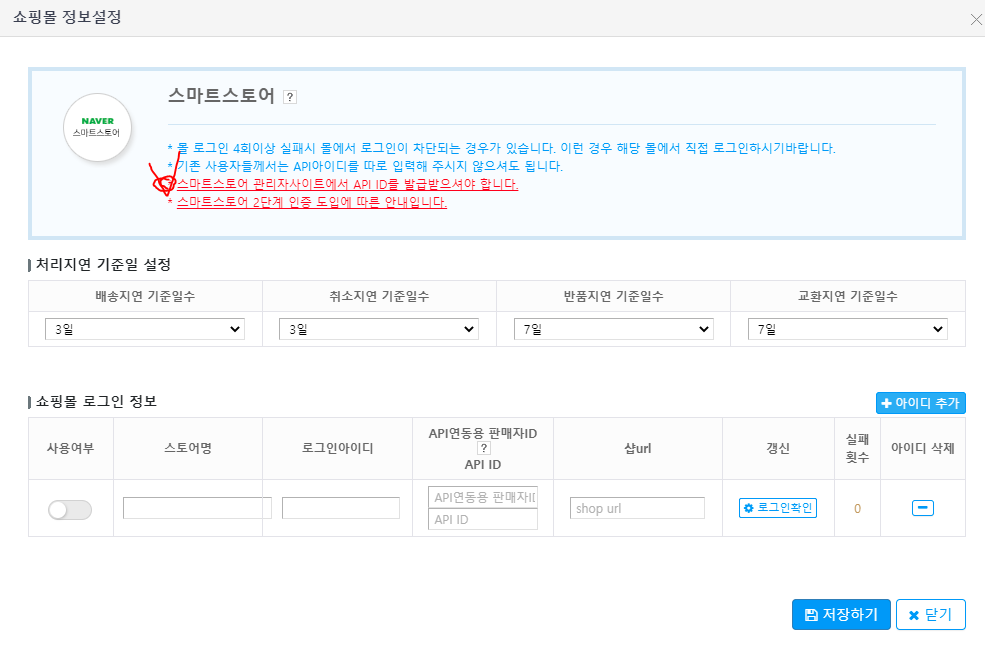Click the 로그인아이디 column header
This screenshot has width=985, height=665.
(x=337, y=448)
